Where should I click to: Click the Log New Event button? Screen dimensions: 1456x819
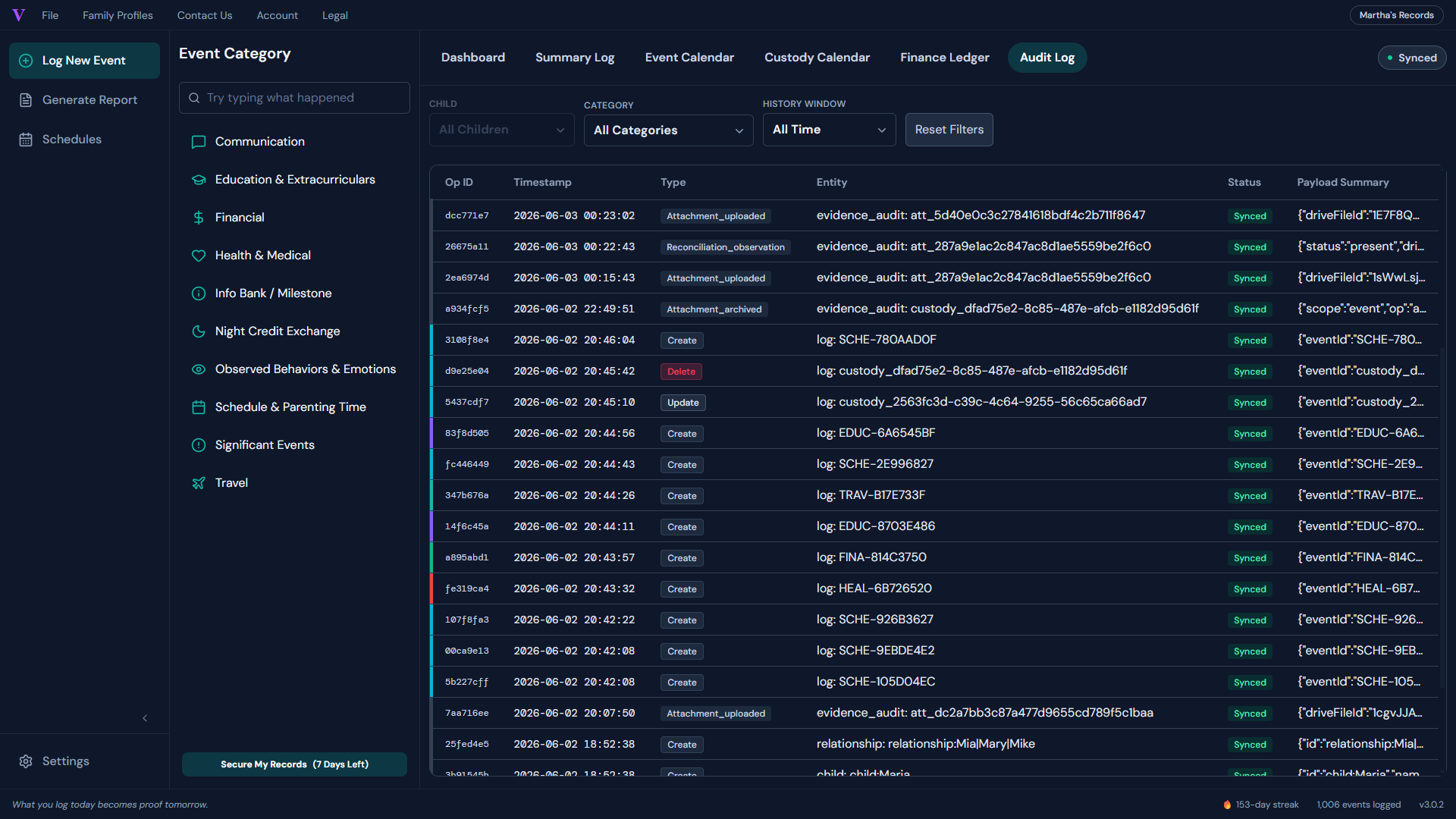tap(84, 61)
